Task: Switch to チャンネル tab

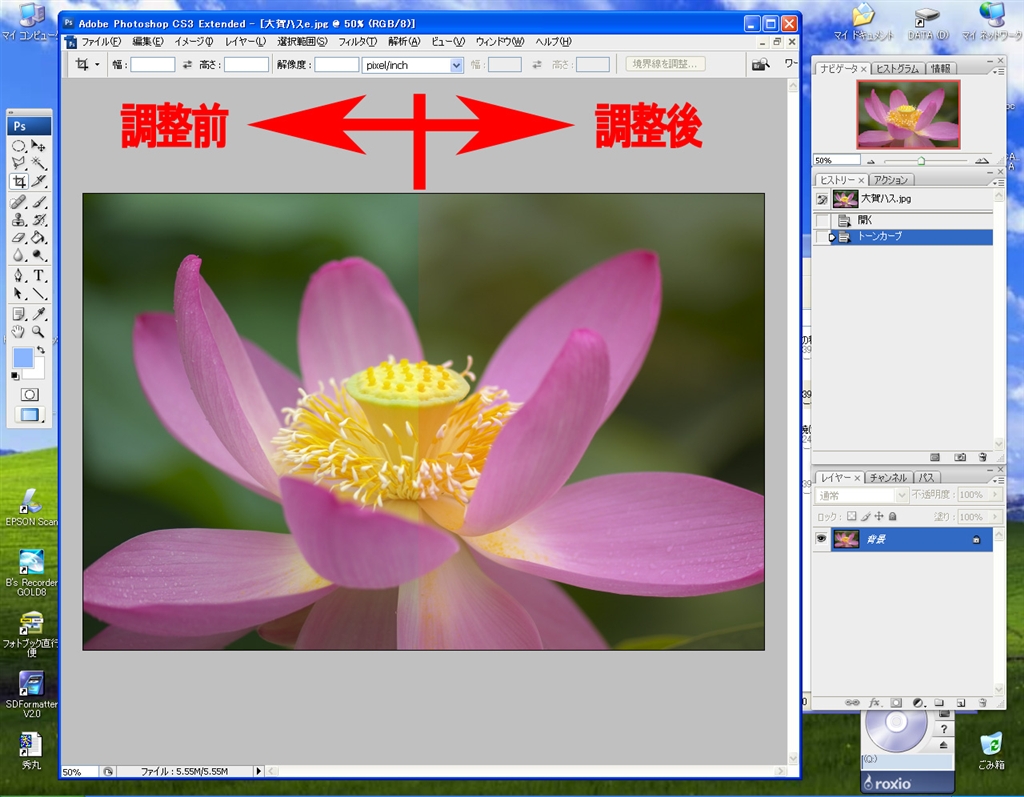Action: 888,478
